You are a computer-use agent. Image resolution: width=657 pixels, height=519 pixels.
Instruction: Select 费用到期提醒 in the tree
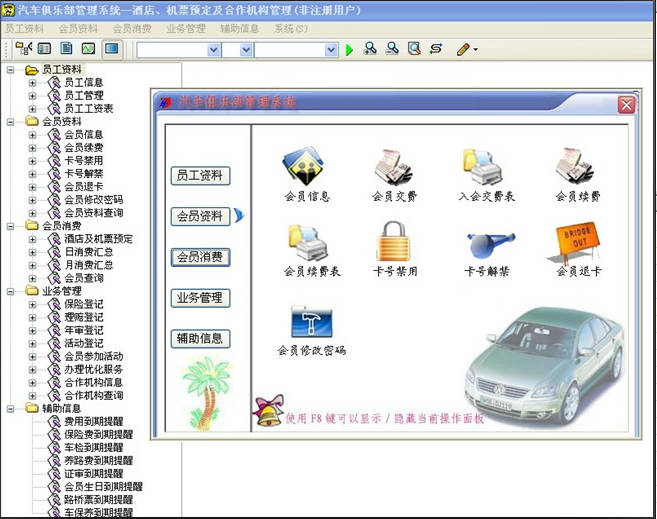pos(93,421)
